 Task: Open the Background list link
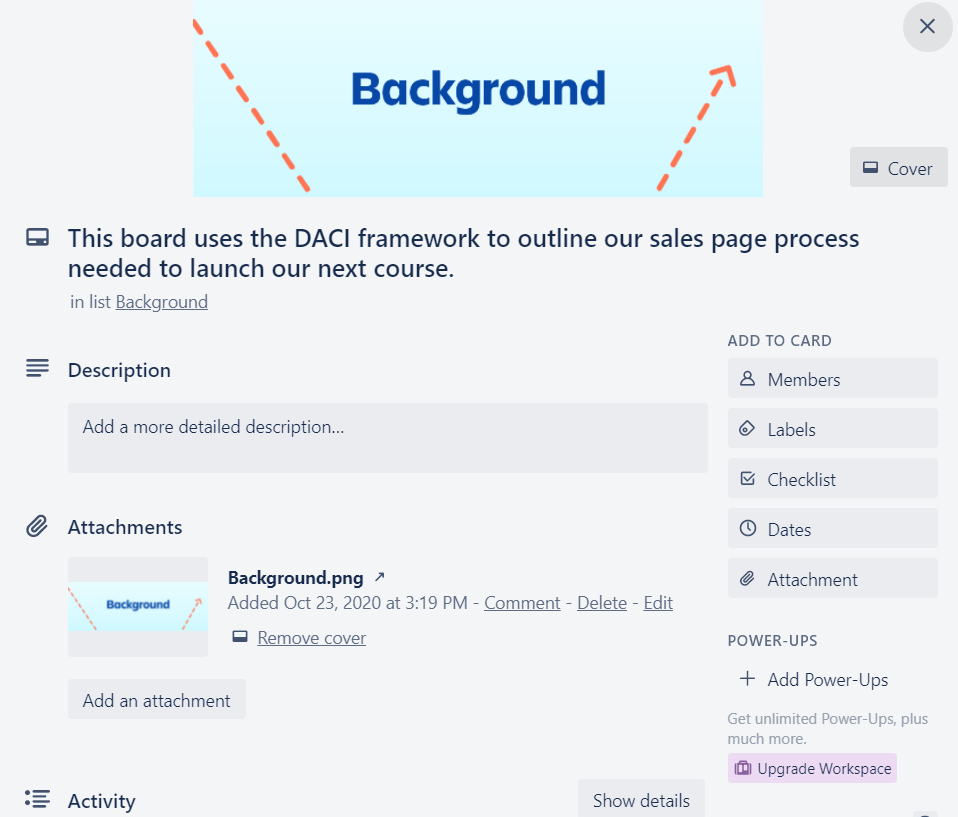(x=162, y=302)
